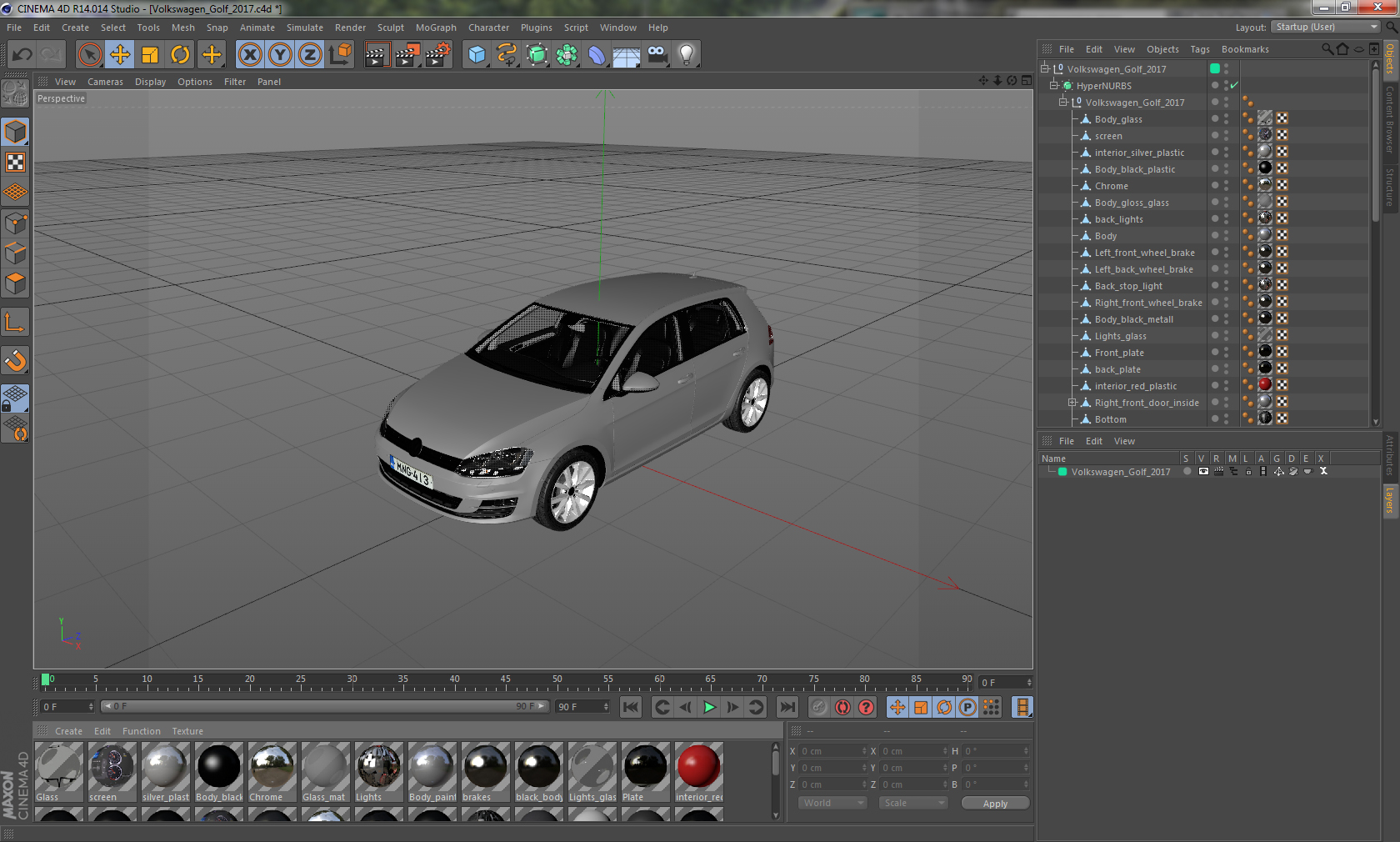
Task: Select Back_stop_light in object tree
Action: 1127,286
